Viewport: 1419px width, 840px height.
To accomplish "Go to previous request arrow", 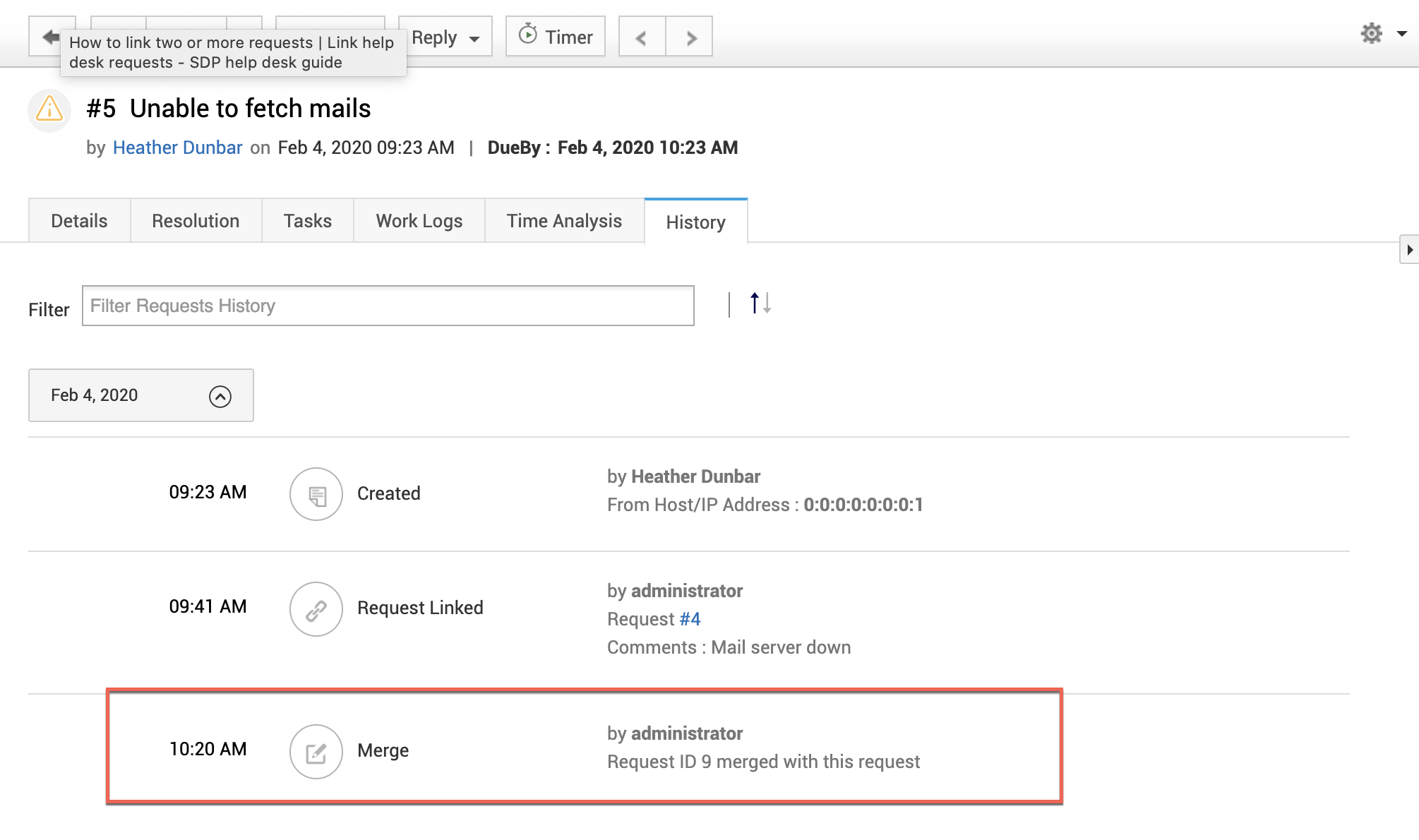I will click(641, 37).
